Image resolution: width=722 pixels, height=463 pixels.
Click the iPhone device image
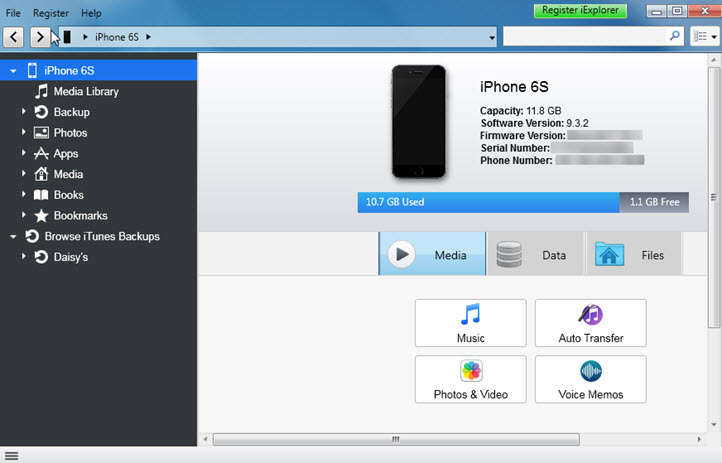(x=419, y=121)
